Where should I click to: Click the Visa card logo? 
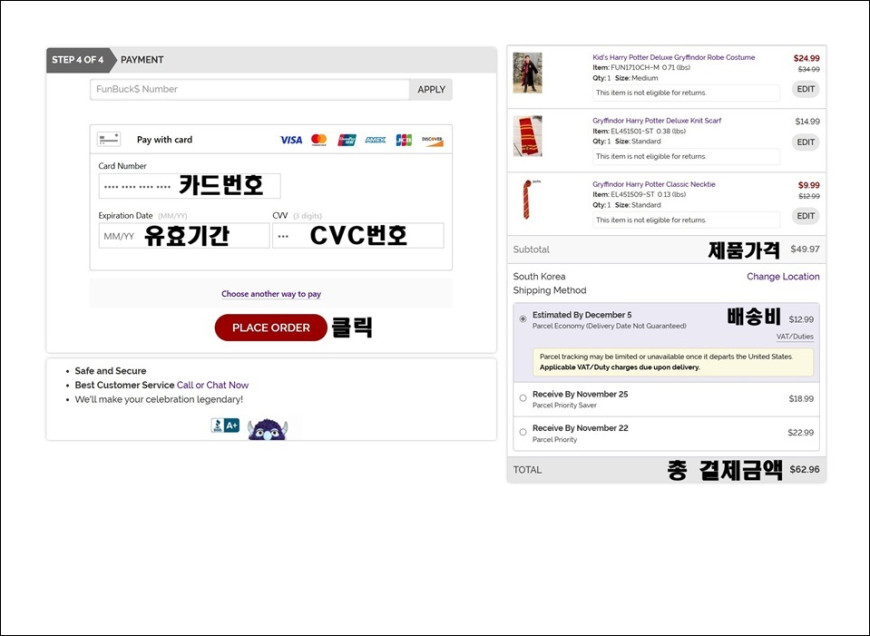(291, 140)
